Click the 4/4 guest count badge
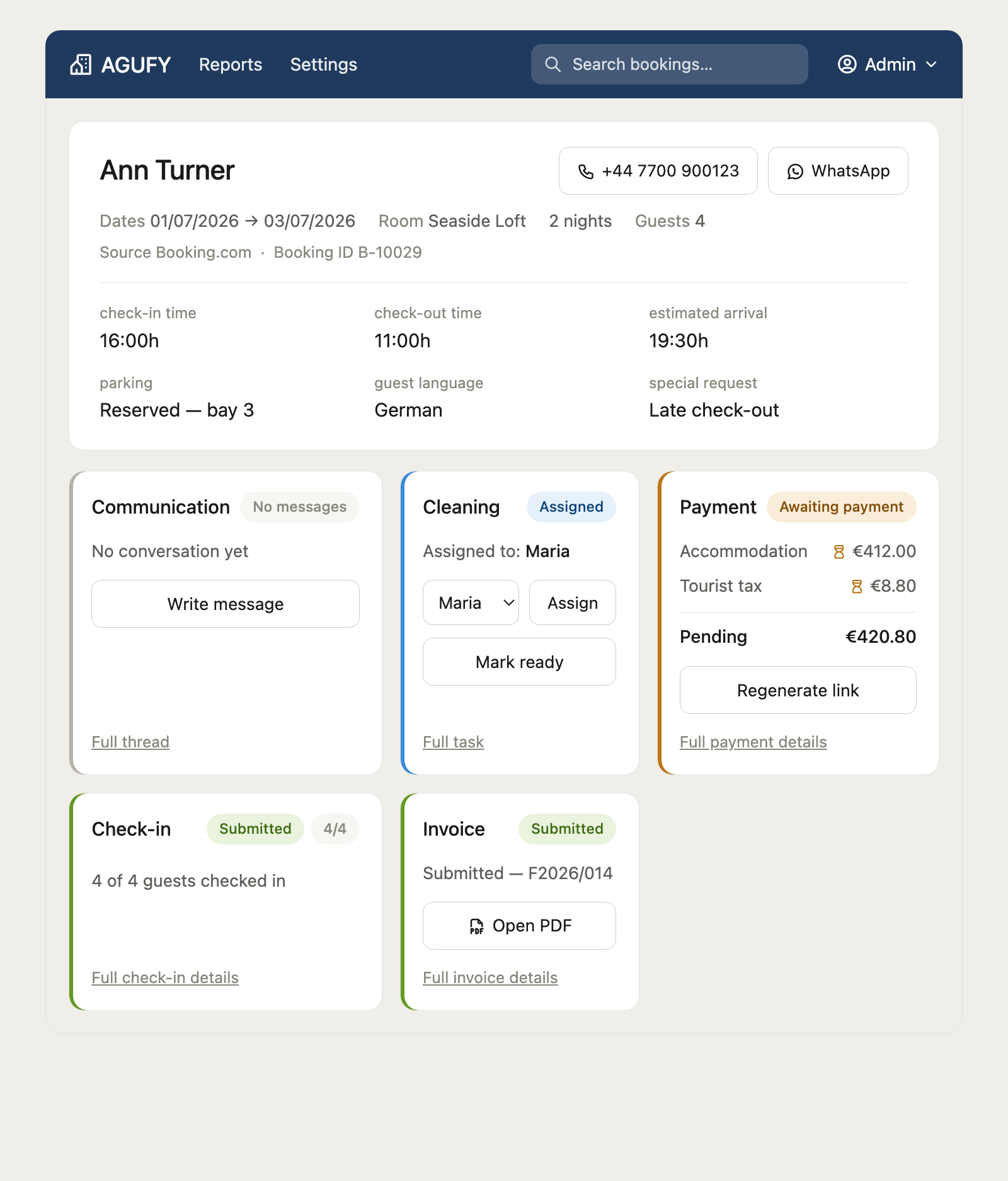The image size is (1008, 1181). click(335, 829)
